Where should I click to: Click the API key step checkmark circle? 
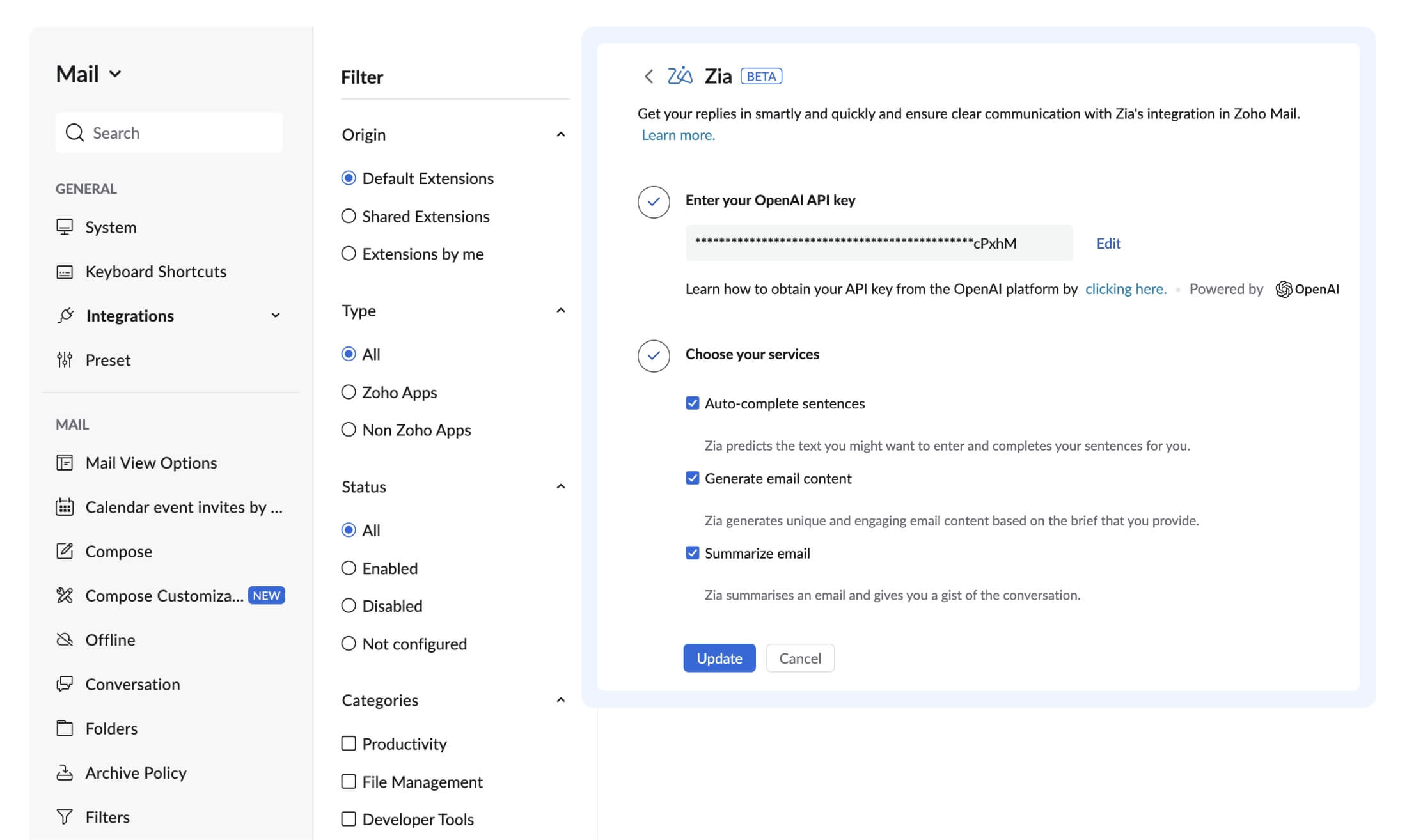[654, 202]
